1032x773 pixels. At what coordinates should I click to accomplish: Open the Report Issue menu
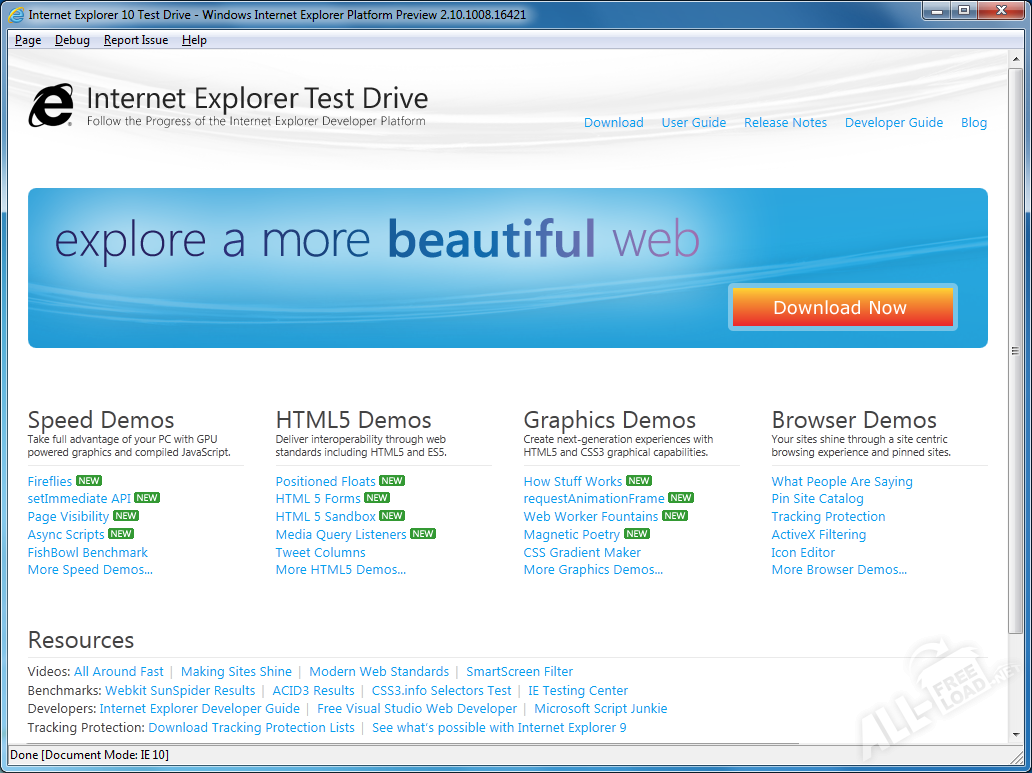(136, 40)
